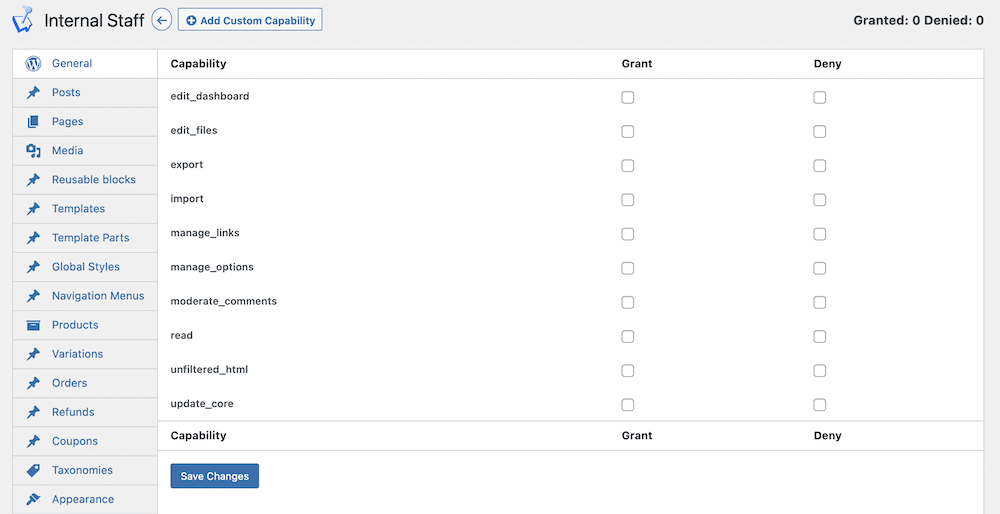Switch to the Navigation Menus tab

click(x=85, y=296)
